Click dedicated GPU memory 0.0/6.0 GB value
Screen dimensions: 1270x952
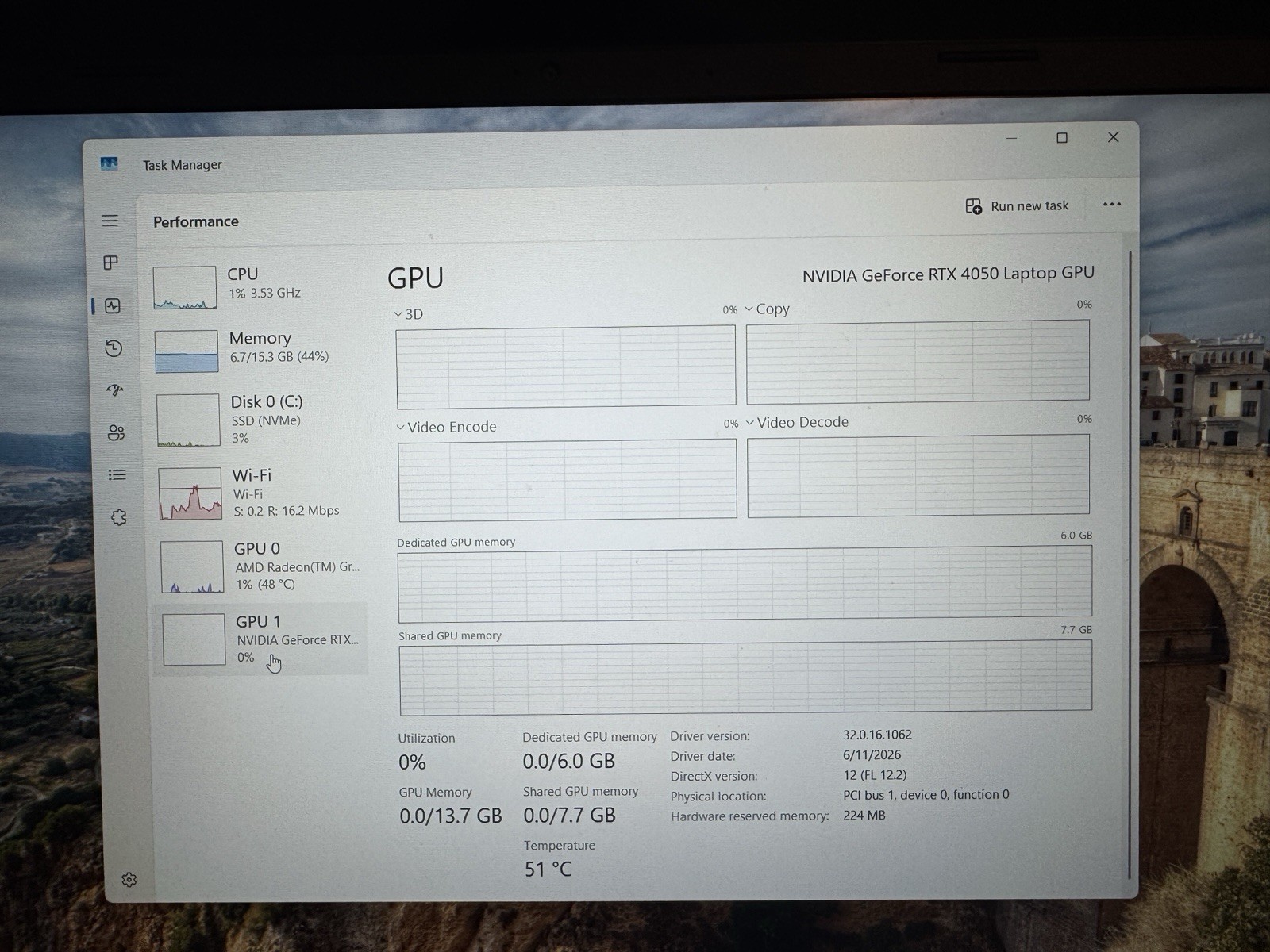pyautogui.click(x=568, y=762)
